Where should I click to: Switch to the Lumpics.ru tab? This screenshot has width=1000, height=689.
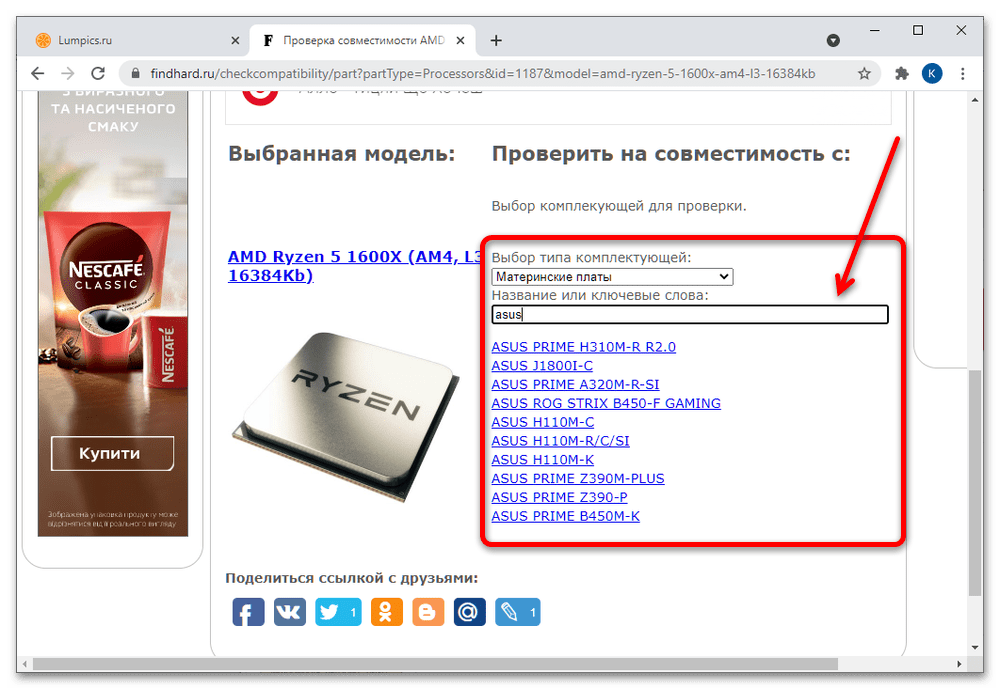134,40
